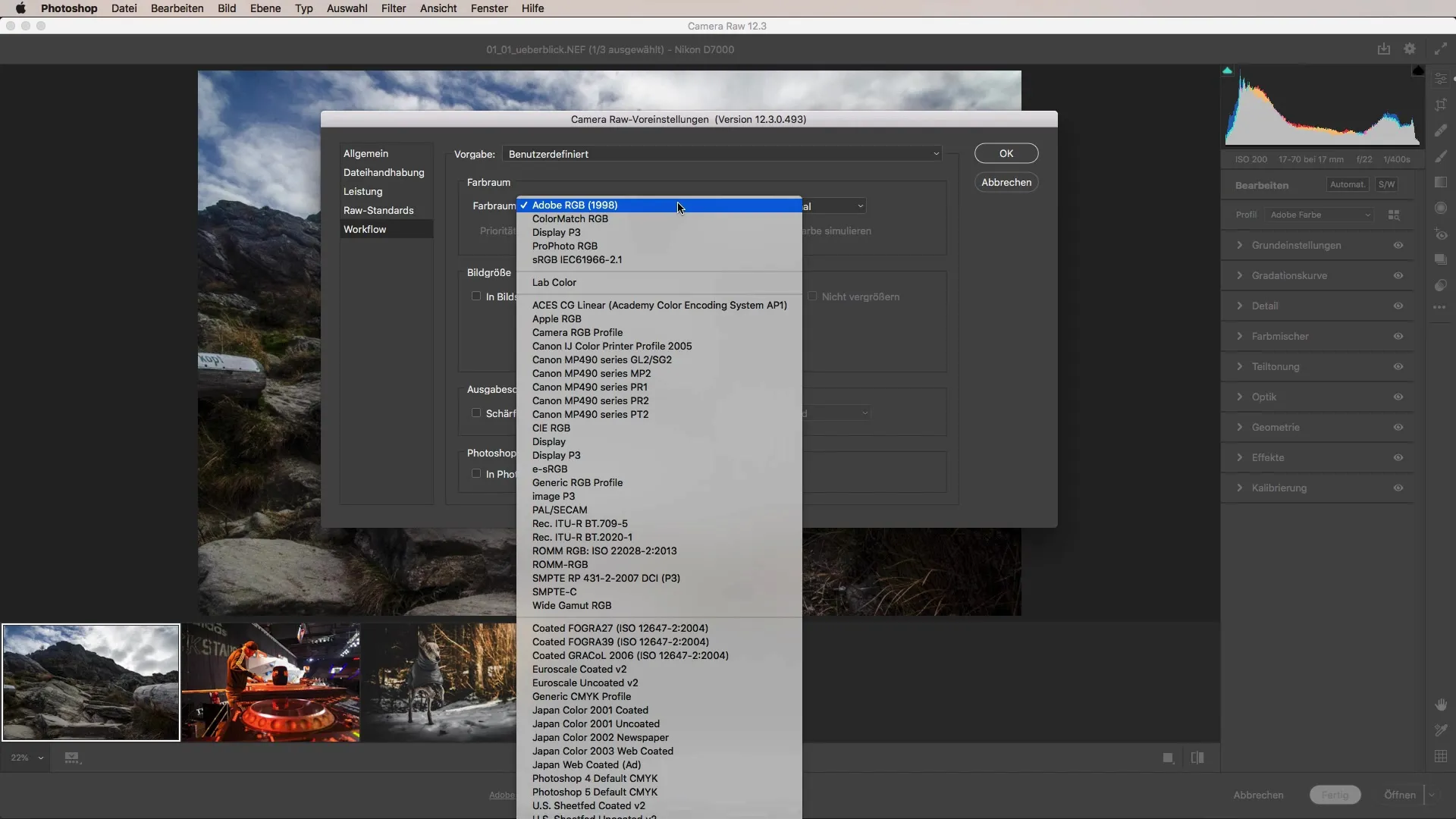This screenshot has height=819, width=1456.
Task: Enable the 'In Bildschirm' resize checkbox
Action: [x=476, y=296]
